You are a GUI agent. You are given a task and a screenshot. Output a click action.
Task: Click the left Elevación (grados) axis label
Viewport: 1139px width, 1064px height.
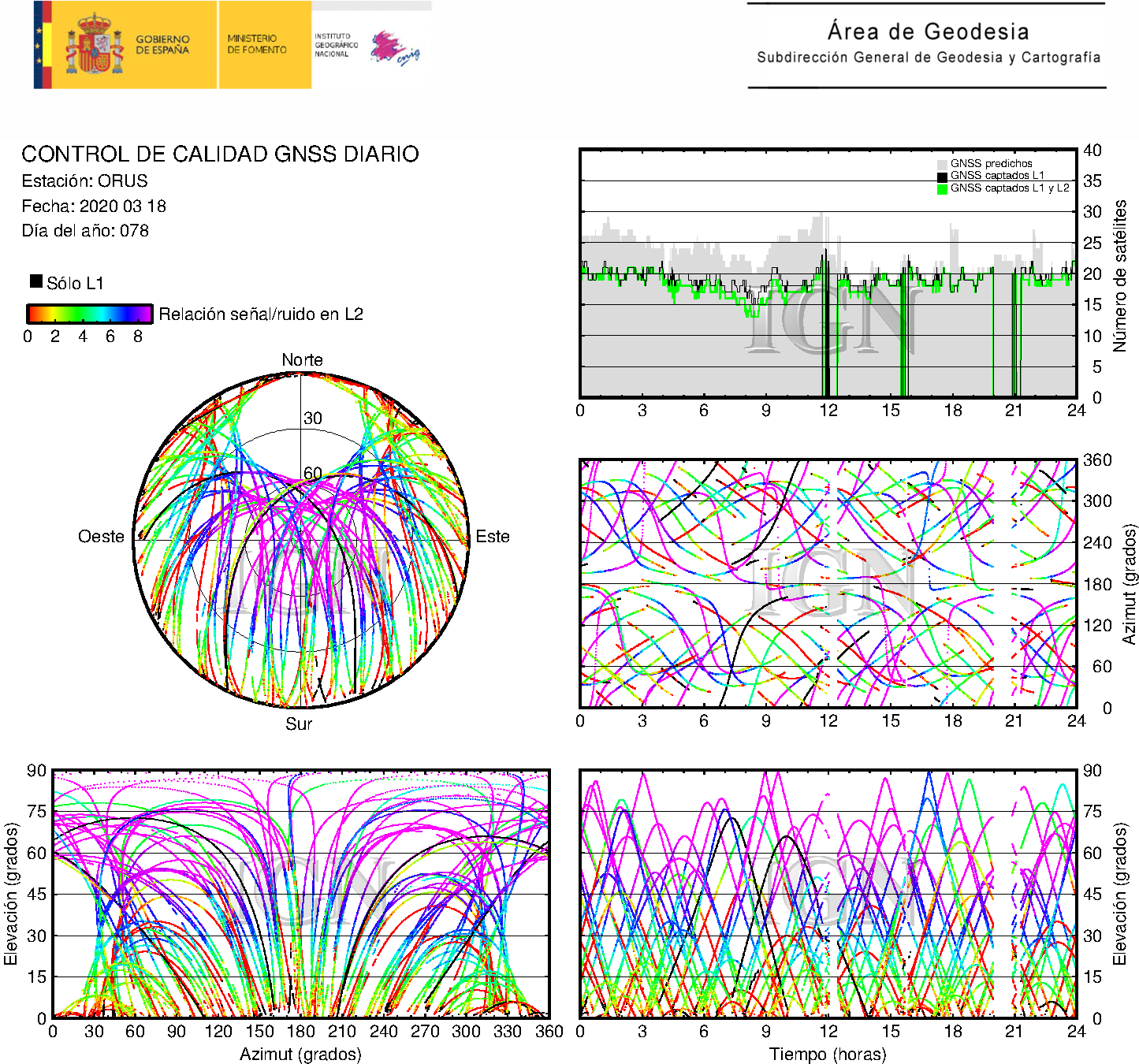pyautogui.click(x=11, y=894)
